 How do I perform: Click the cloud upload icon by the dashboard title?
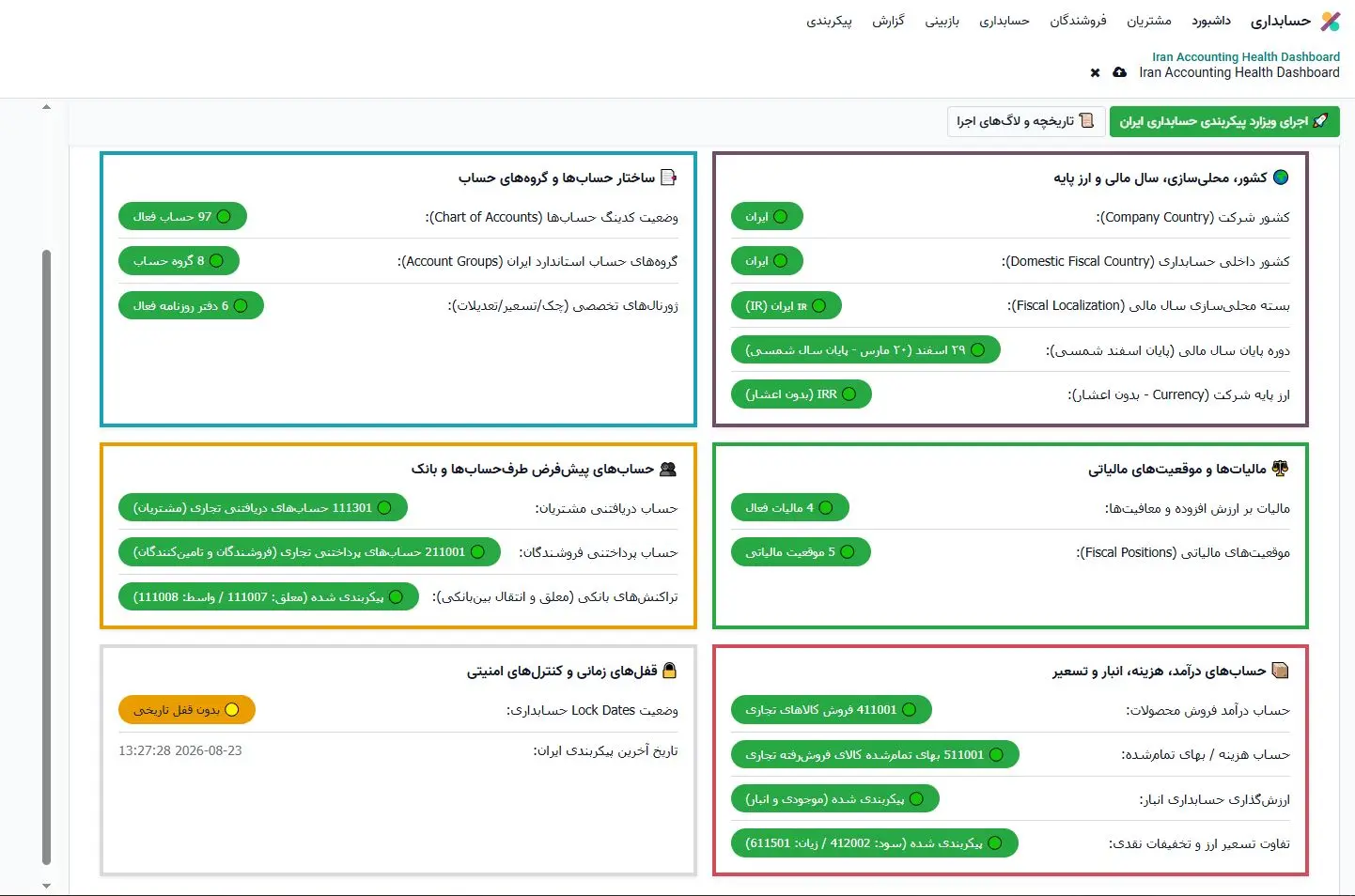[1119, 72]
